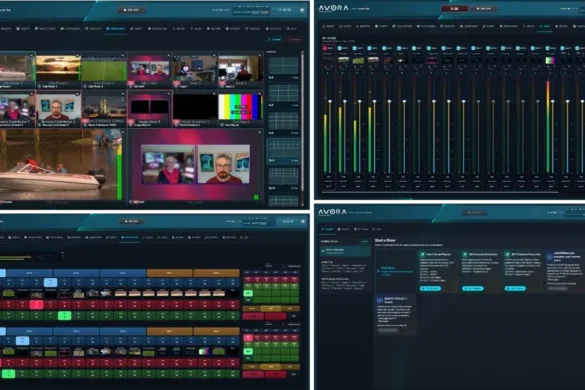Click sunset clip player thumbnail
Image resolution: width=585 pixels, height=390 pixels.
58,68
